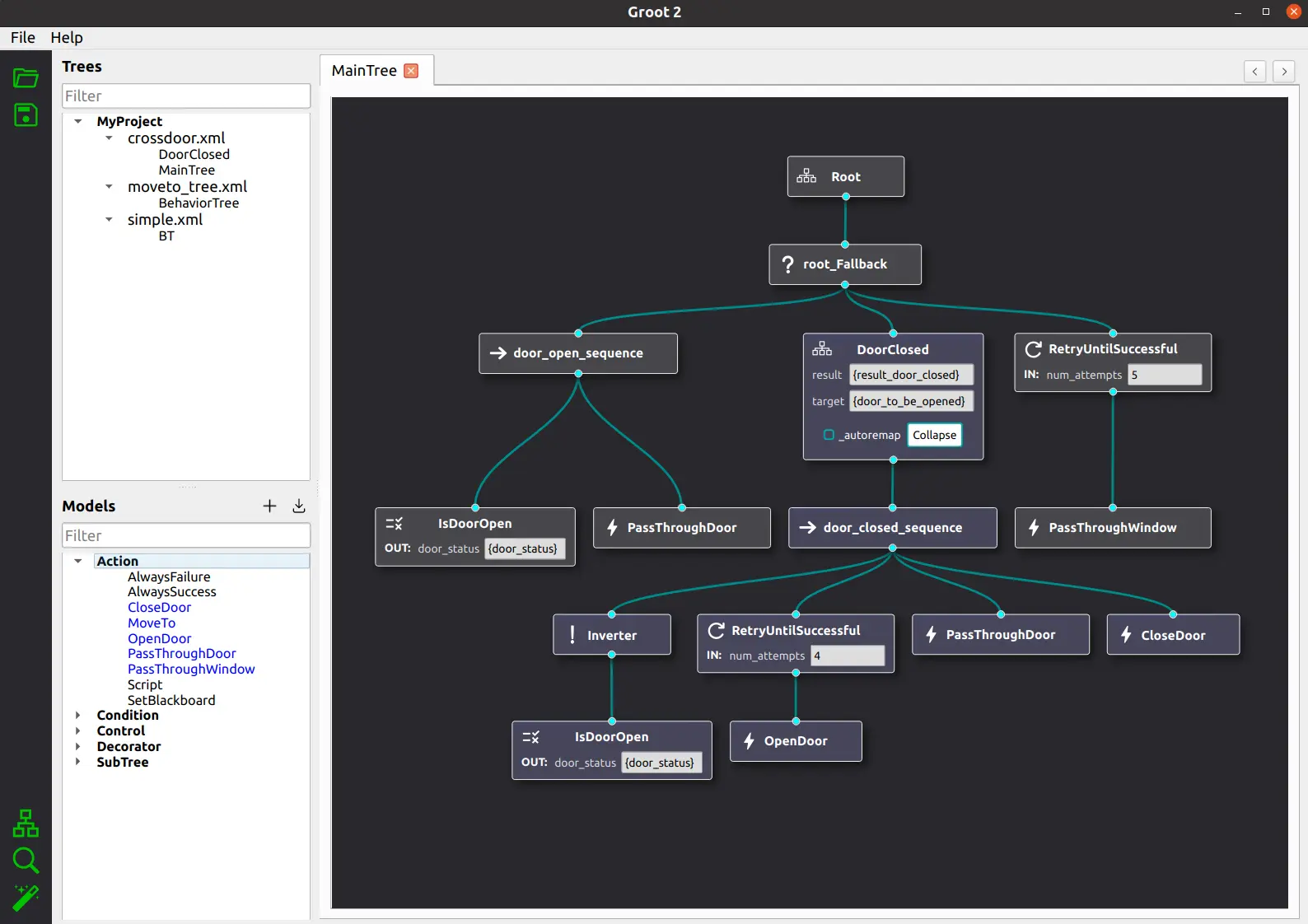Collapse the crossdoor.xml tree entry
Viewport: 1308px width, 924px height.
pyautogui.click(x=109, y=138)
